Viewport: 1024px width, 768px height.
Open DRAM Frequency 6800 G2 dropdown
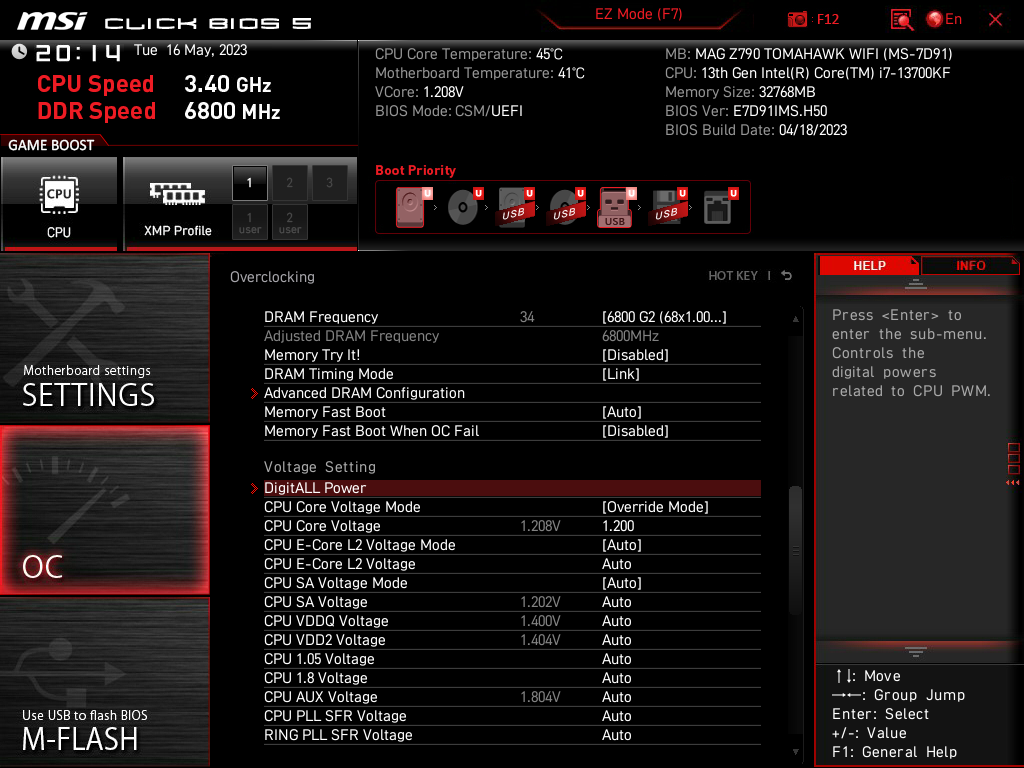pyautogui.click(x=664, y=317)
